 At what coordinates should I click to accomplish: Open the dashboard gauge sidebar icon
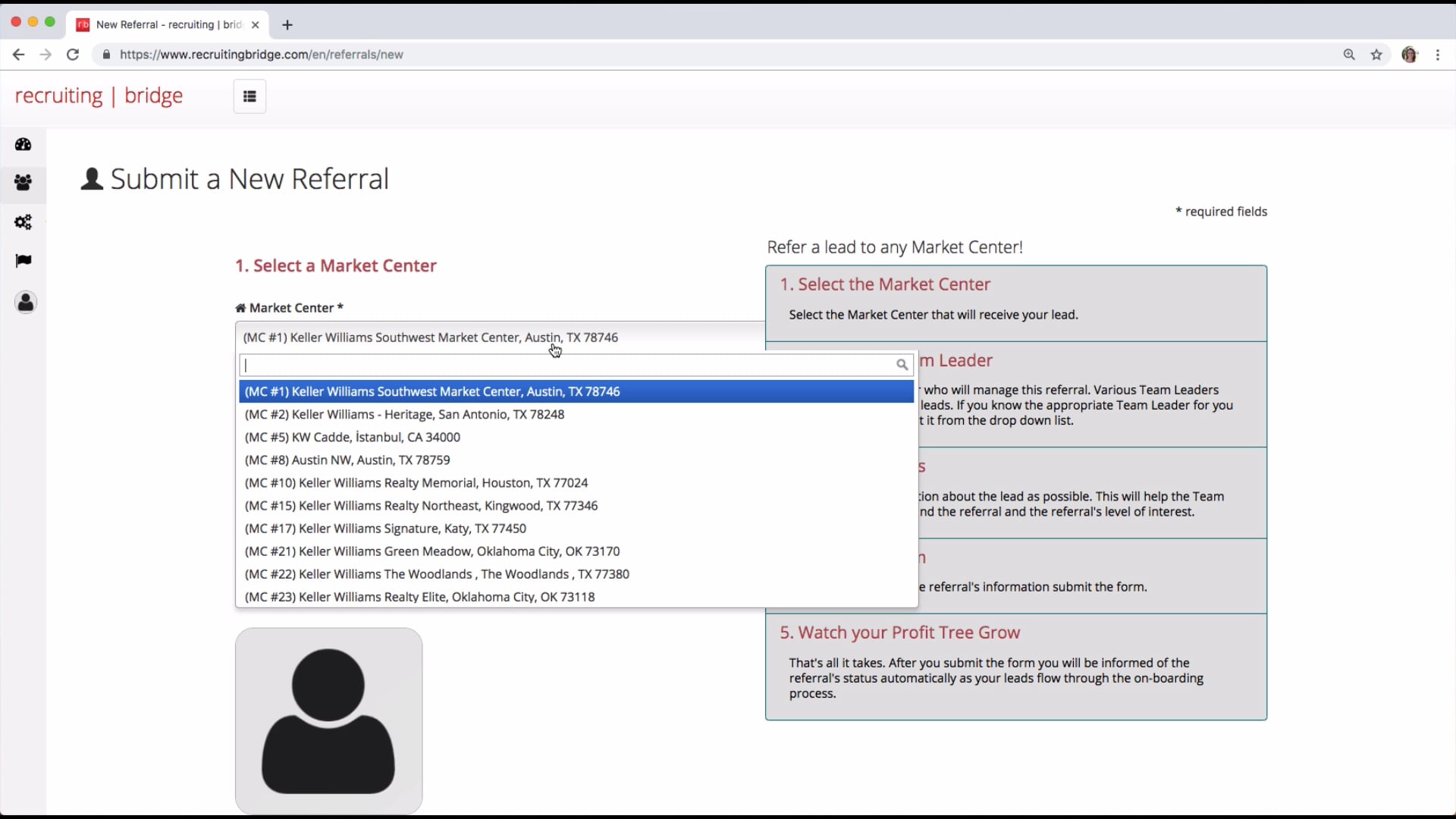(x=24, y=144)
